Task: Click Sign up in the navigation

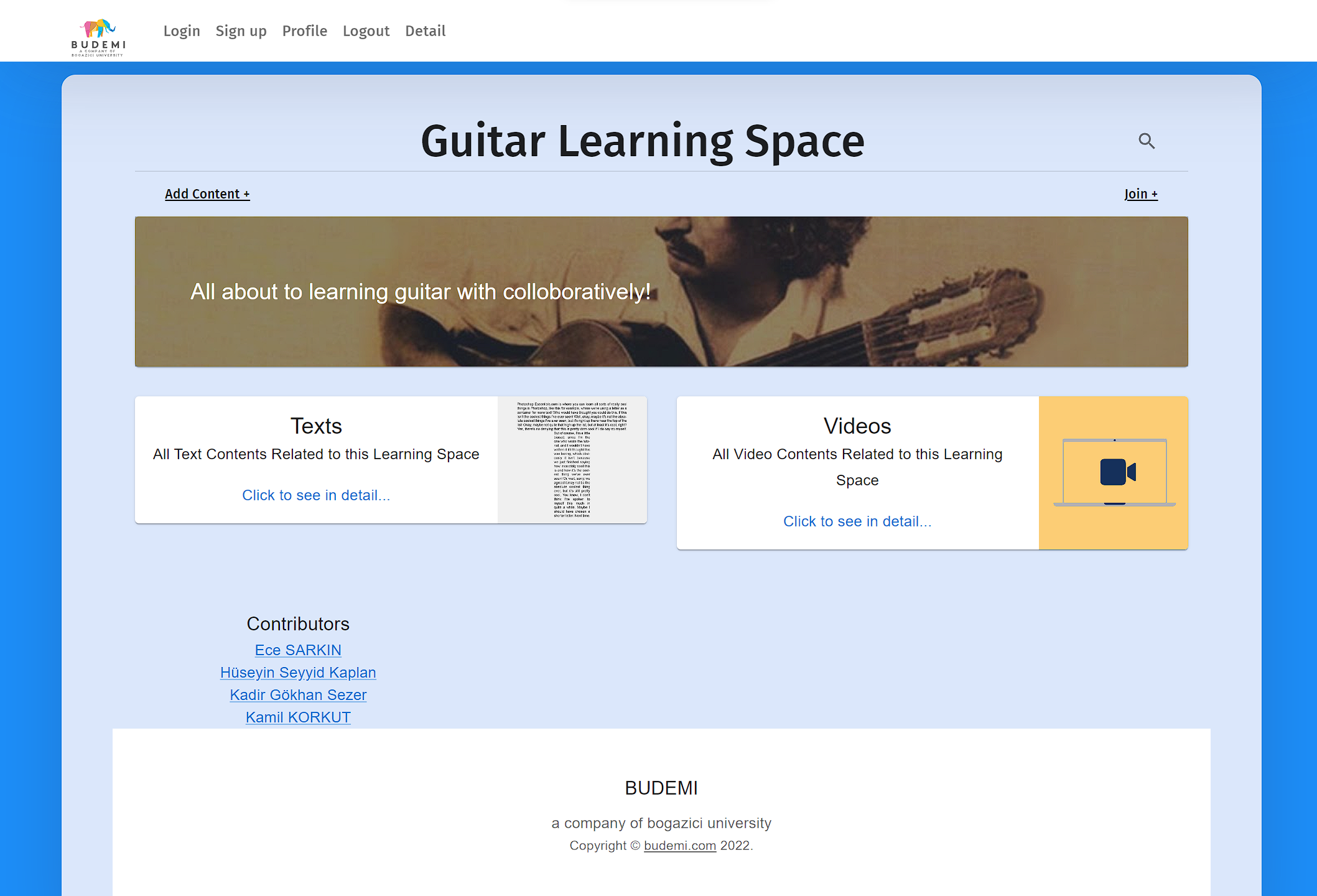Action: pyautogui.click(x=241, y=30)
